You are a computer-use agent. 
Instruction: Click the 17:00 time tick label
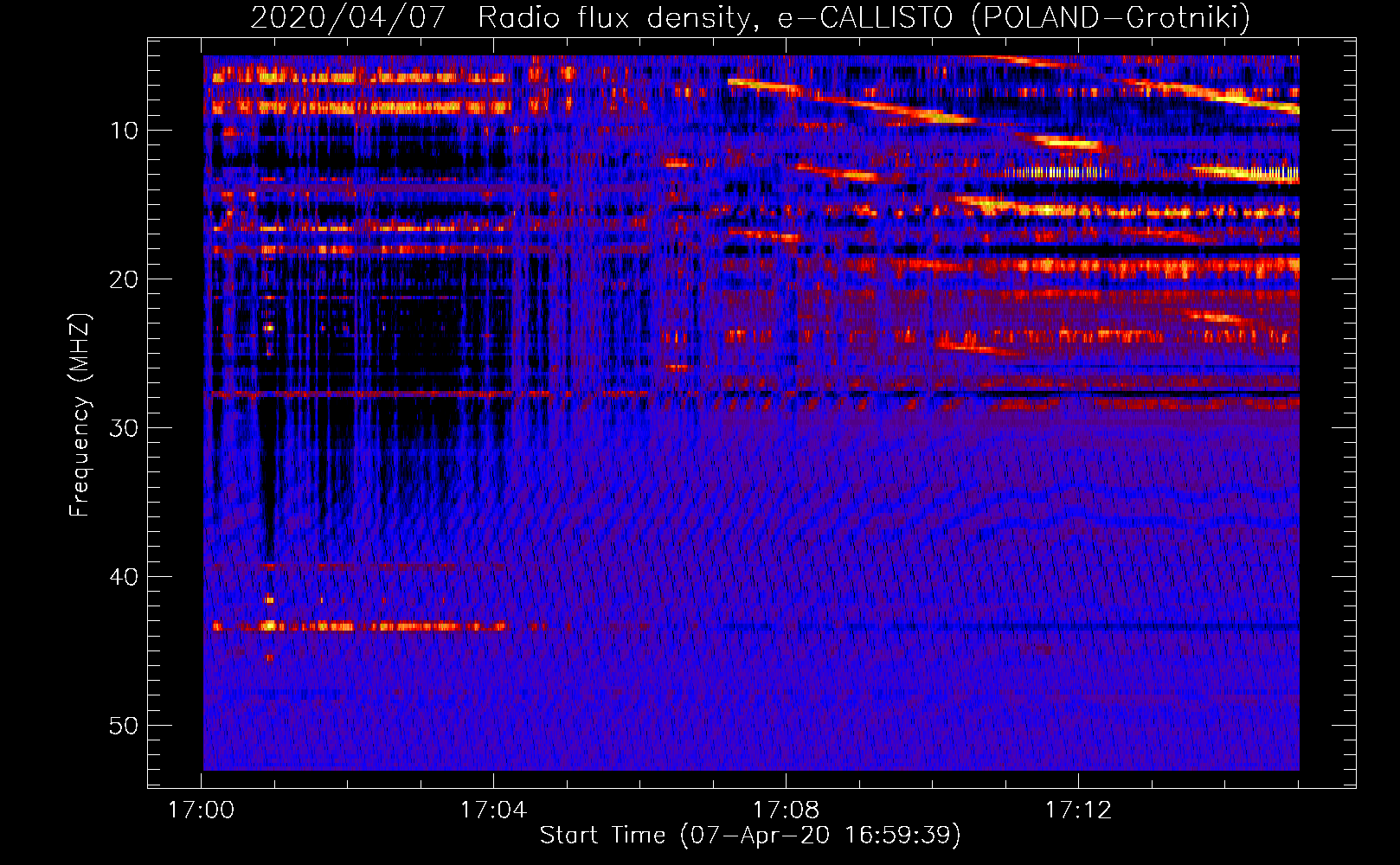click(x=201, y=811)
